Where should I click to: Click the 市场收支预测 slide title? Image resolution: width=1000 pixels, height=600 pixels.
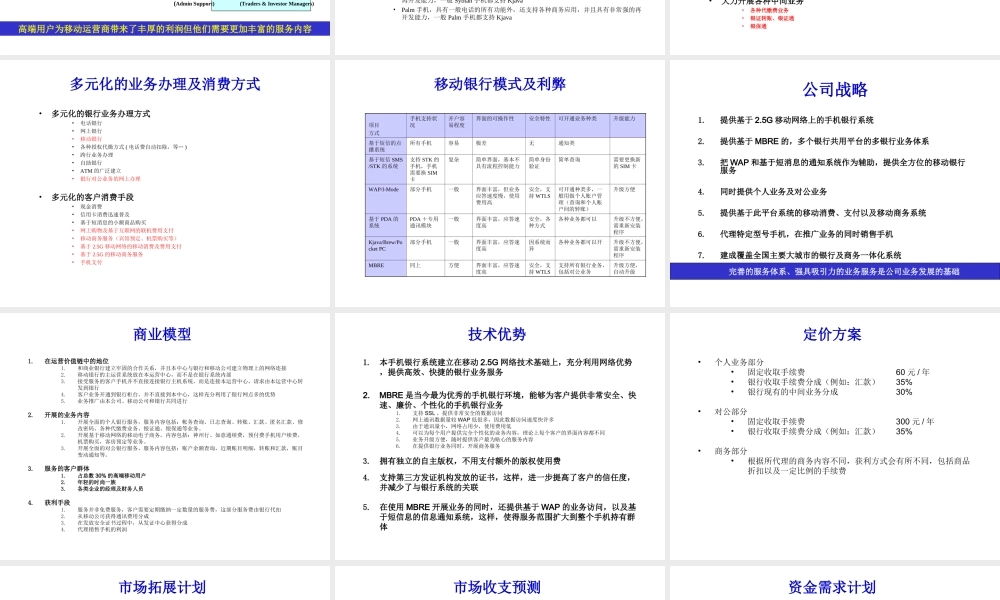497,587
